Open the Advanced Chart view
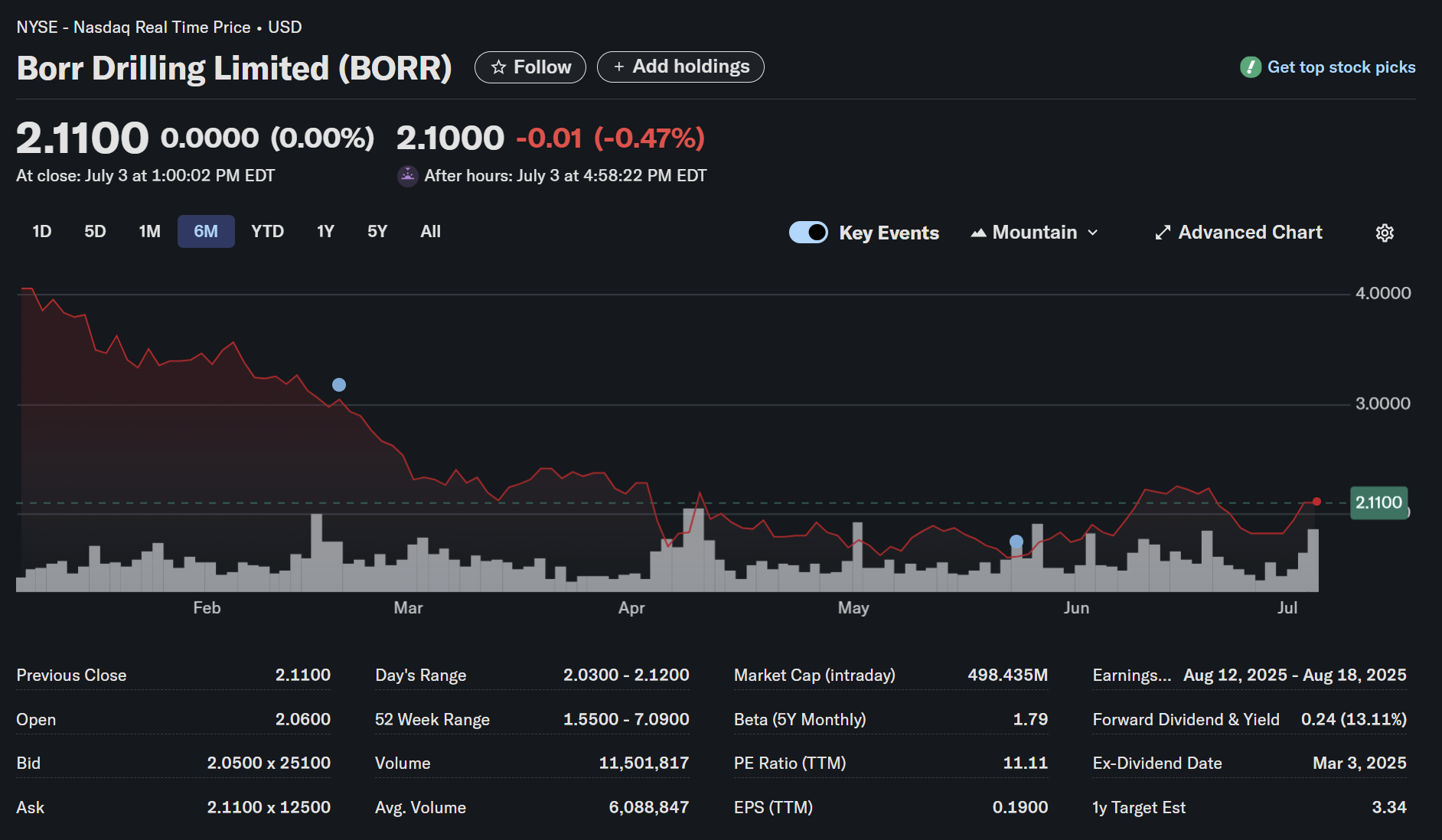This screenshot has height=840, width=1442. click(x=1238, y=233)
